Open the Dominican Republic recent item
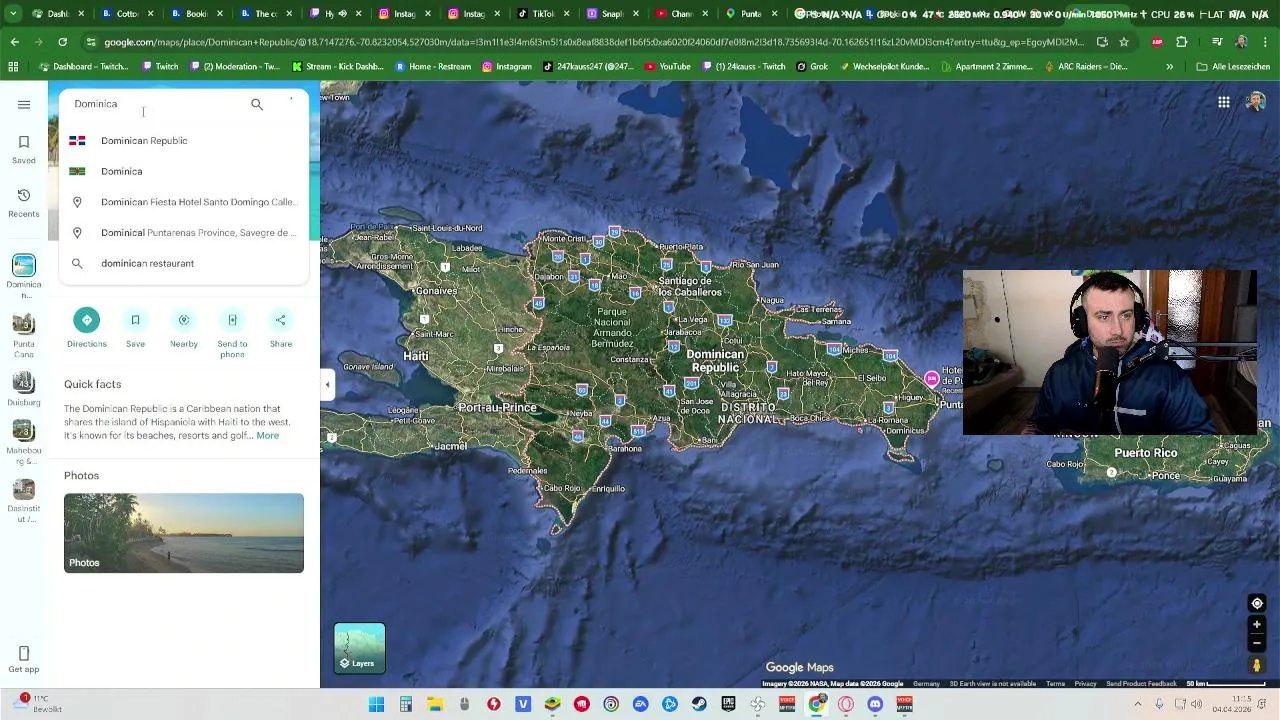This screenshot has height=720, width=1280. pyautogui.click(x=24, y=276)
